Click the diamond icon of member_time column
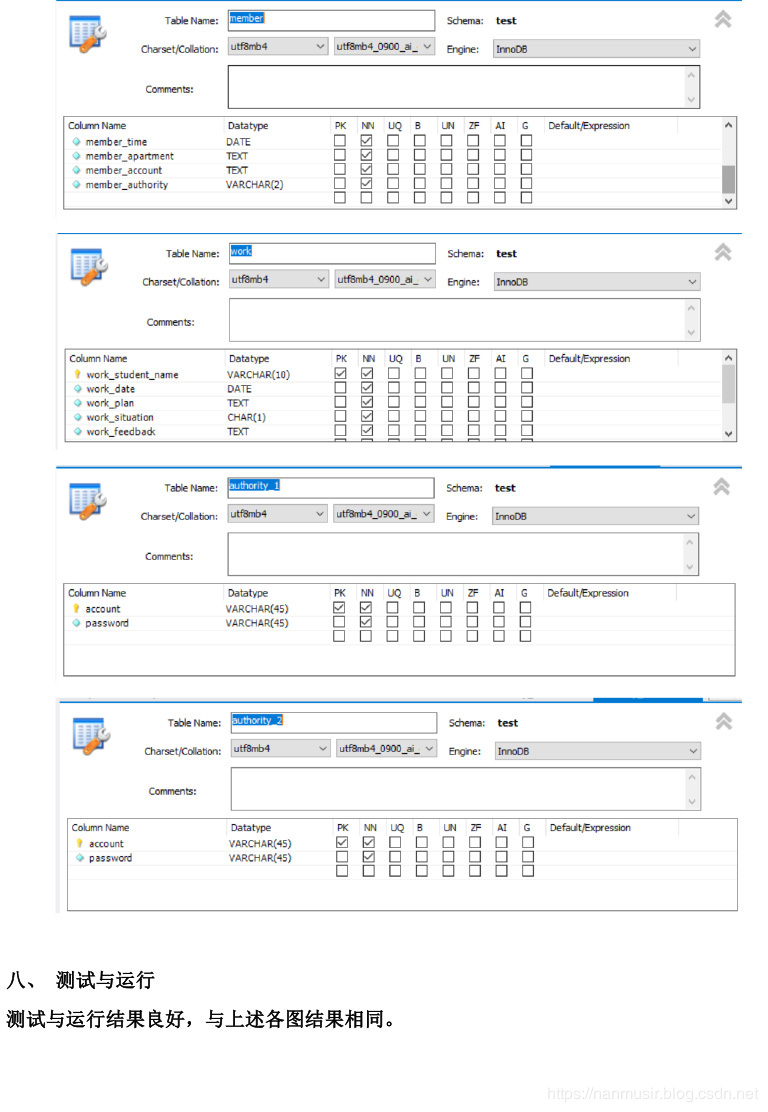768x1112 pixels. 76,142
